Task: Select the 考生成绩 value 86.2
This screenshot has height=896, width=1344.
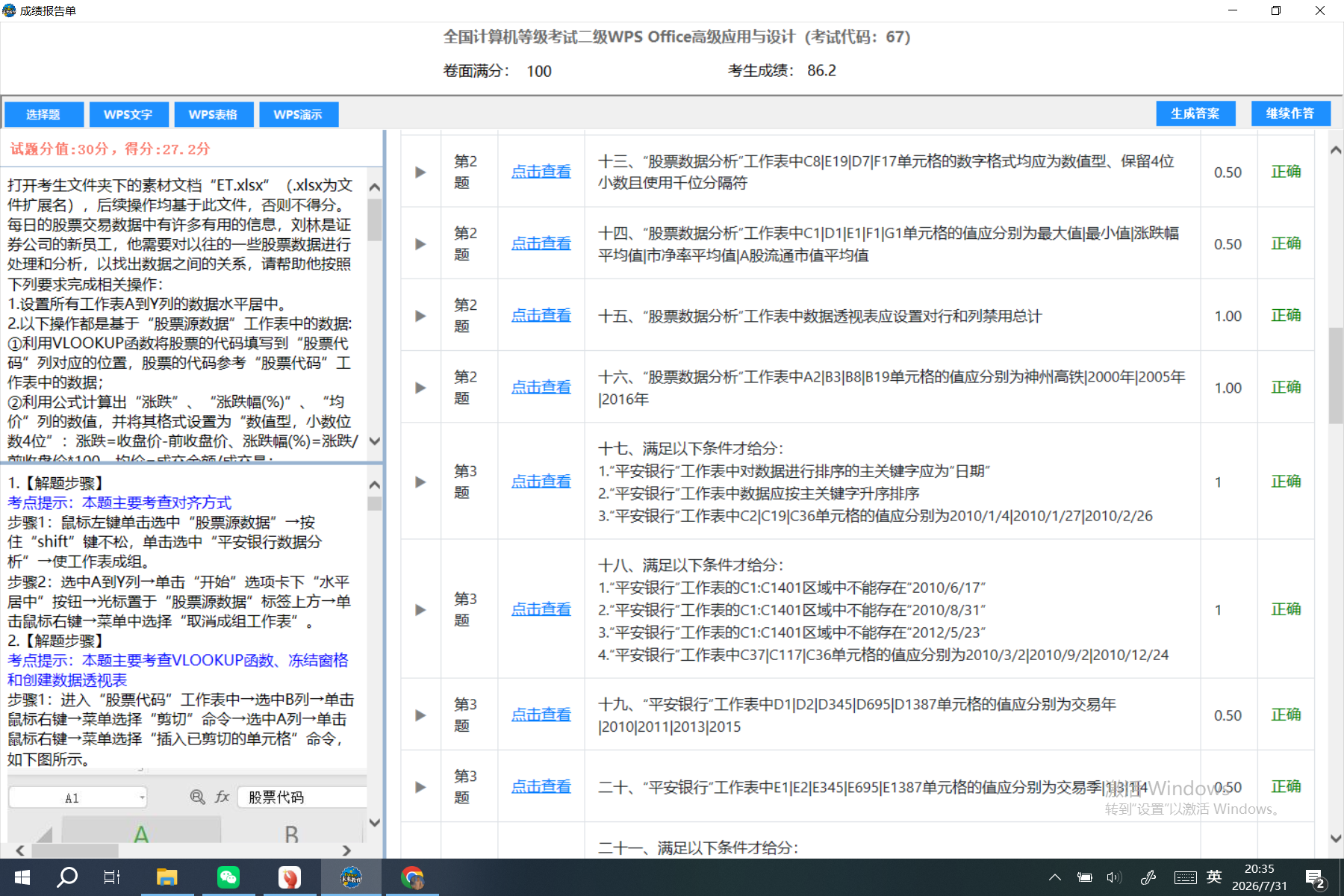Action: tap(821, 71)
